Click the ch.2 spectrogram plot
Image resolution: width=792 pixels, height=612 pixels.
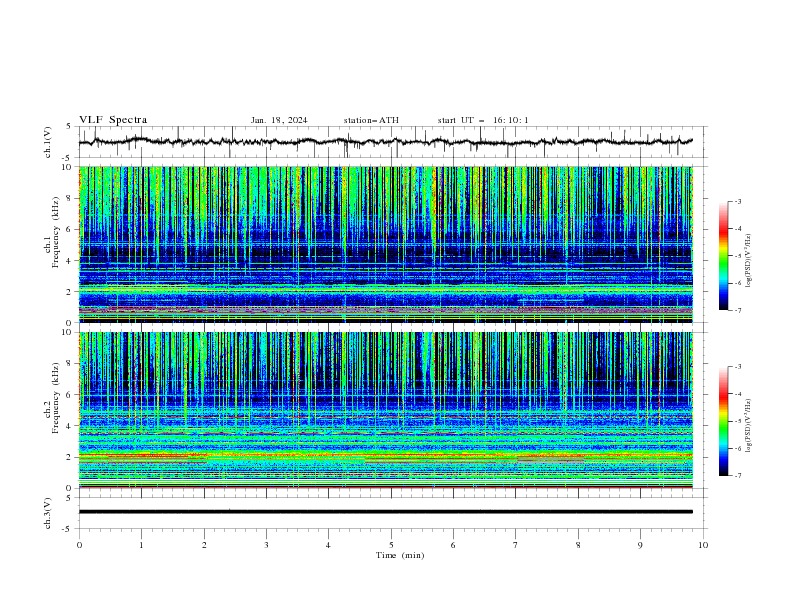(x=385, y=410)
